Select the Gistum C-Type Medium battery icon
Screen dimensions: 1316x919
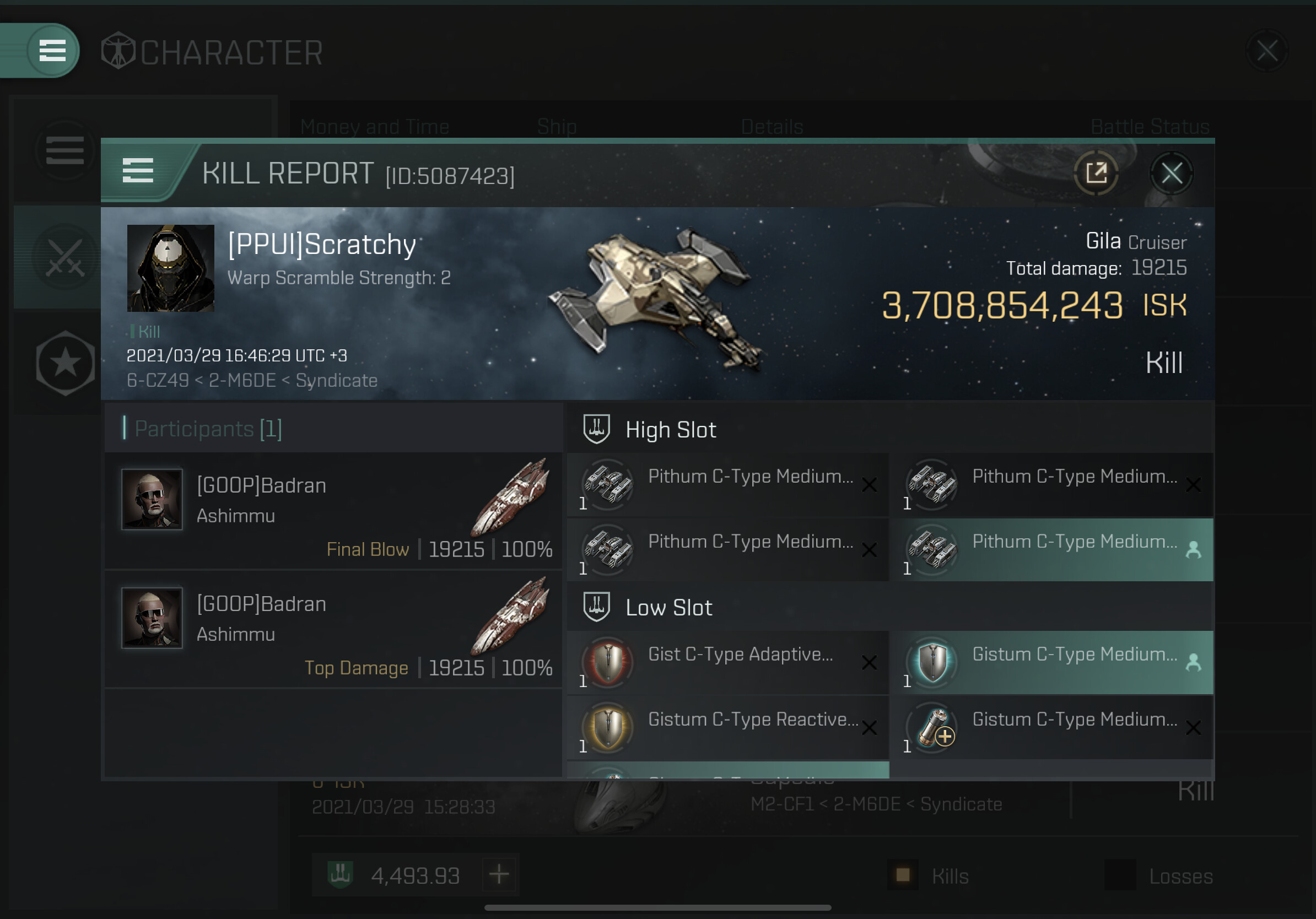933,727
